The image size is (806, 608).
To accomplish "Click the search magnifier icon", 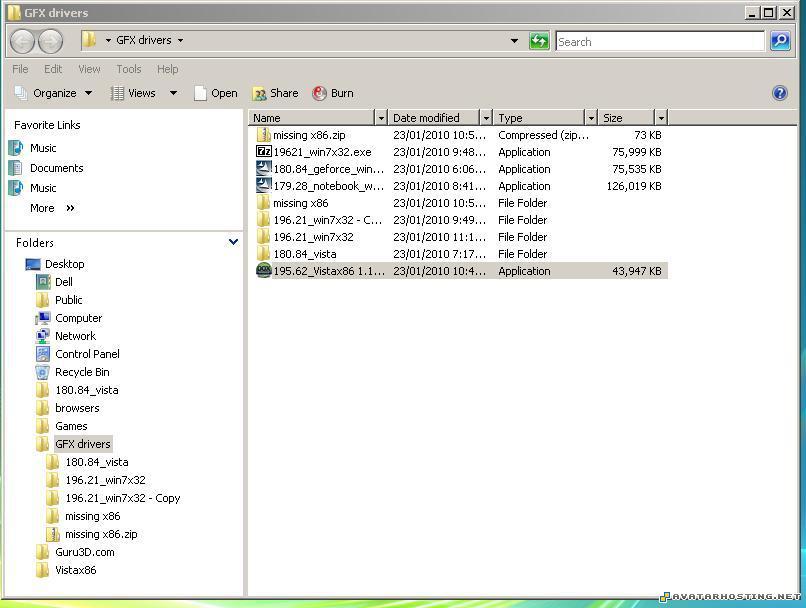I will click(x=780, y=41).
